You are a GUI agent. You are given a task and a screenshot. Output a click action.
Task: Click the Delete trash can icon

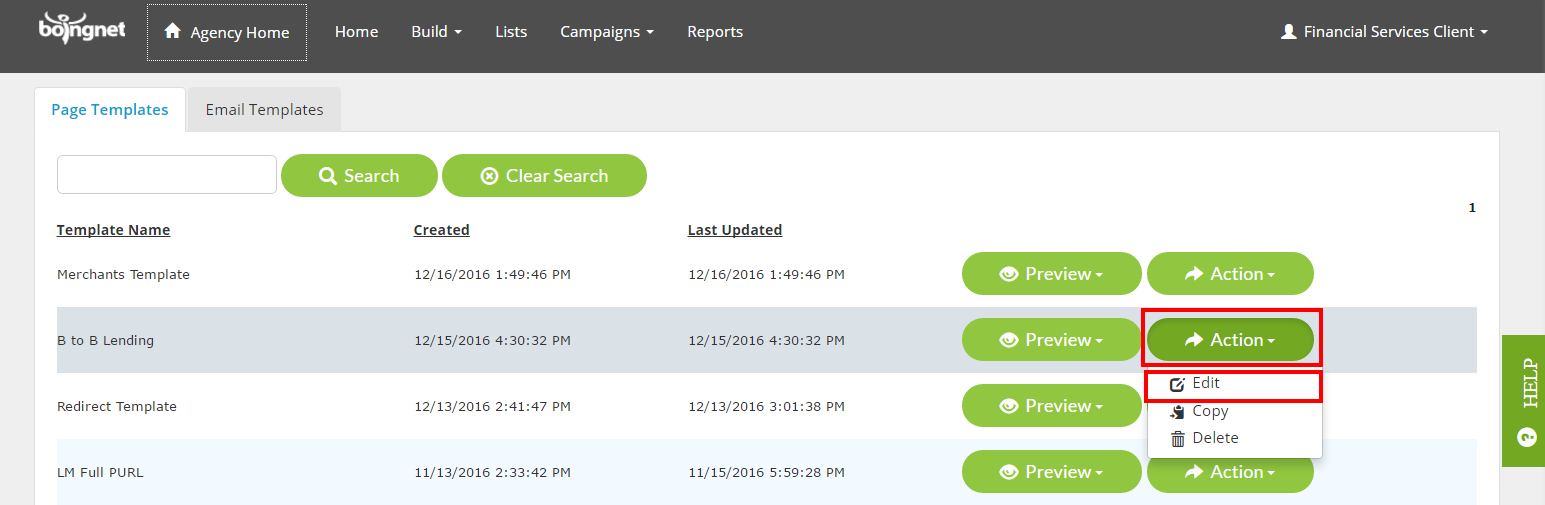1178,438
